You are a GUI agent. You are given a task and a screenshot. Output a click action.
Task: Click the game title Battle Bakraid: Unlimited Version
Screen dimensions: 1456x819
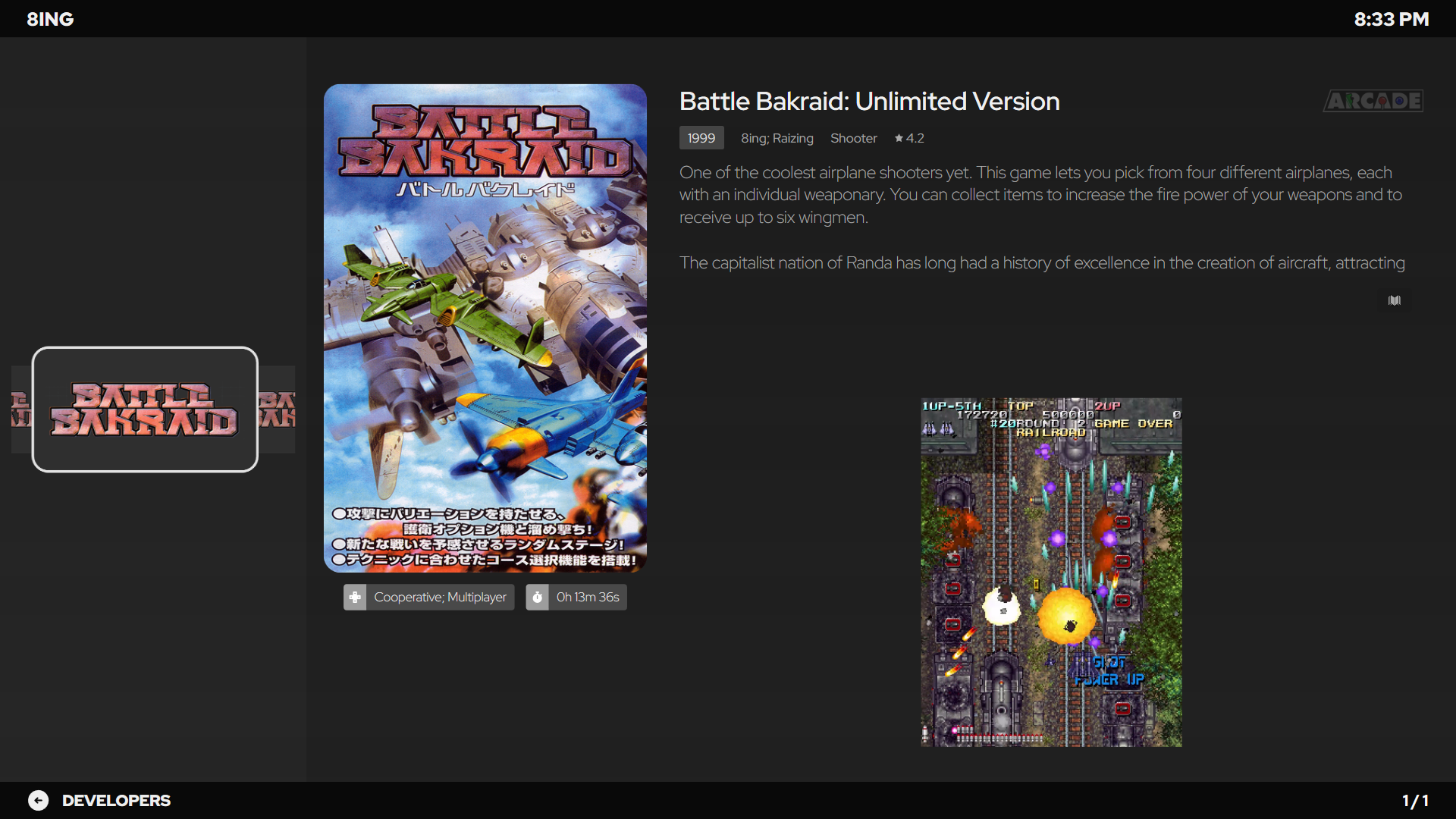(x=869, y=101)
